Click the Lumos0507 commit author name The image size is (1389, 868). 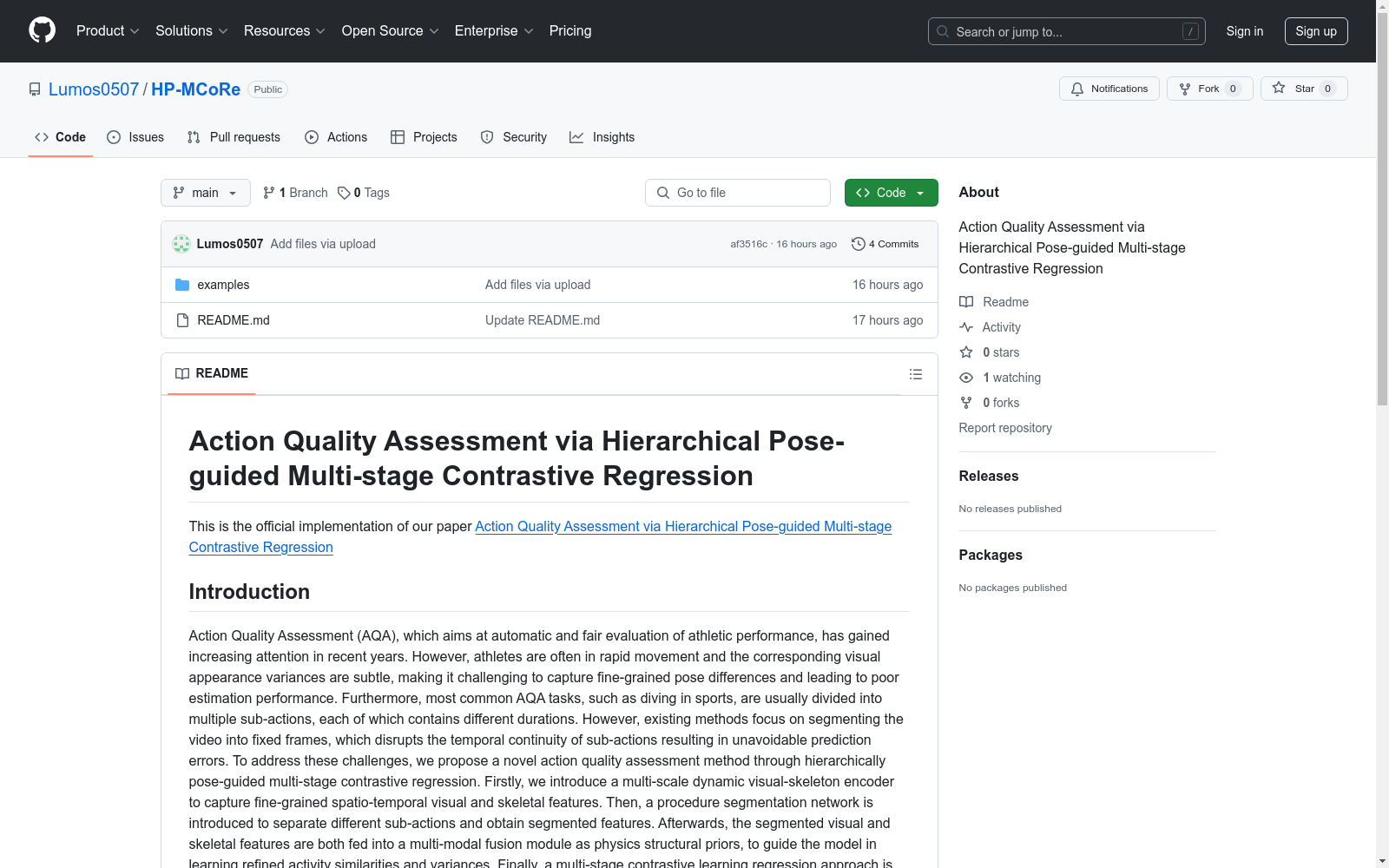click(x=230, y=244)
